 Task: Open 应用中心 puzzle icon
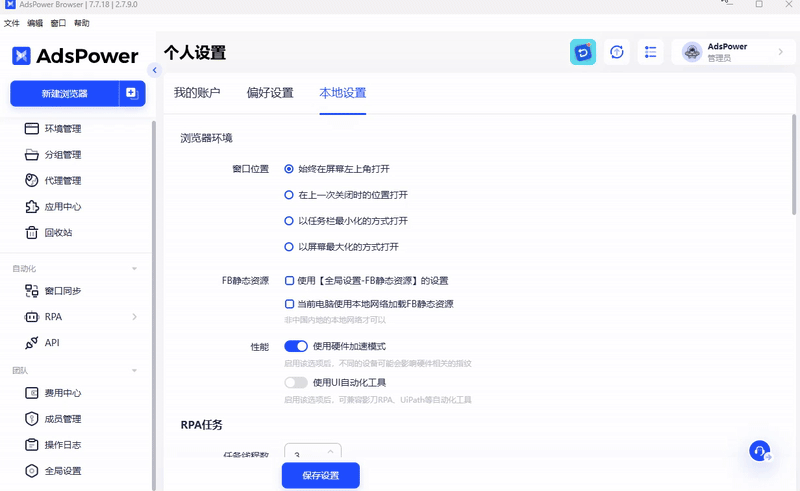tap(32, 207)
